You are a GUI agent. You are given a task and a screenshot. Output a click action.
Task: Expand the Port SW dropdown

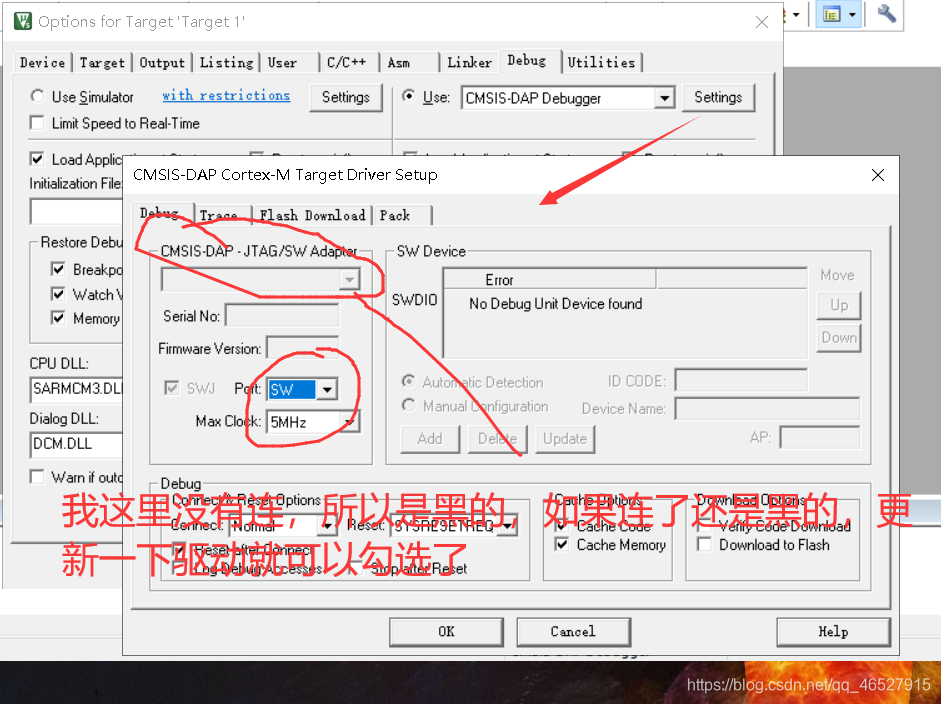(x=326, y=390)
